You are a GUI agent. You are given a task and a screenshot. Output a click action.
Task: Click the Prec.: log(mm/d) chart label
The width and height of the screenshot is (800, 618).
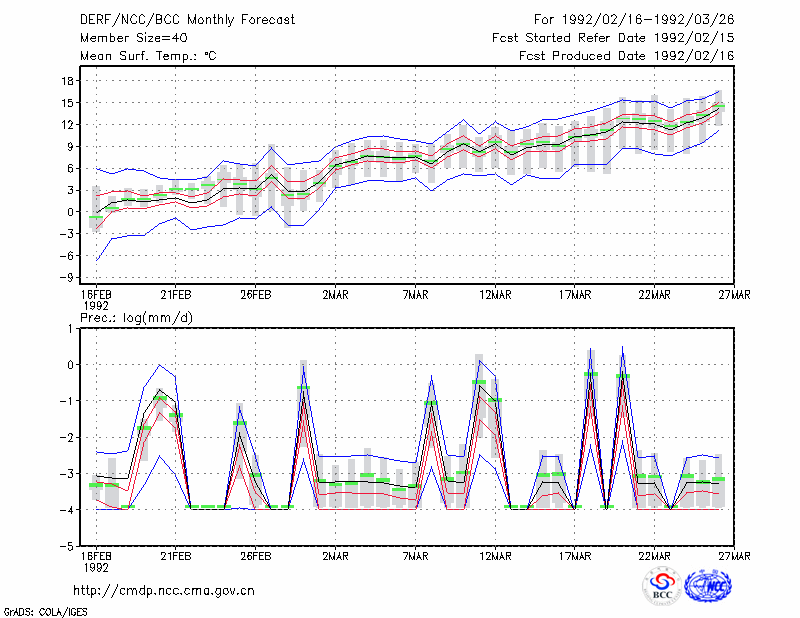pos(136,318)
